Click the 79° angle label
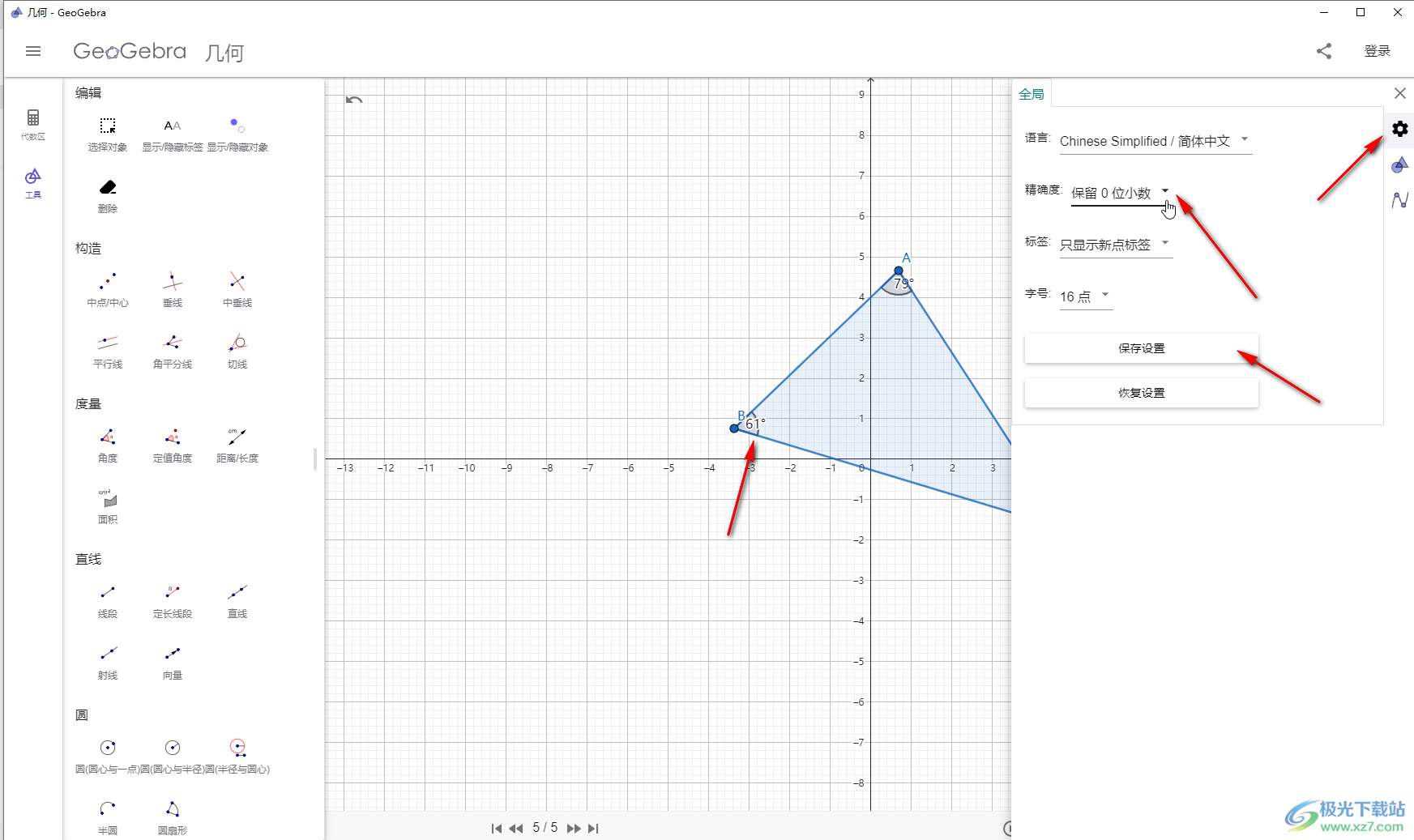Image resolution: width=1414 pixels, height=840 pixels. 904,284
